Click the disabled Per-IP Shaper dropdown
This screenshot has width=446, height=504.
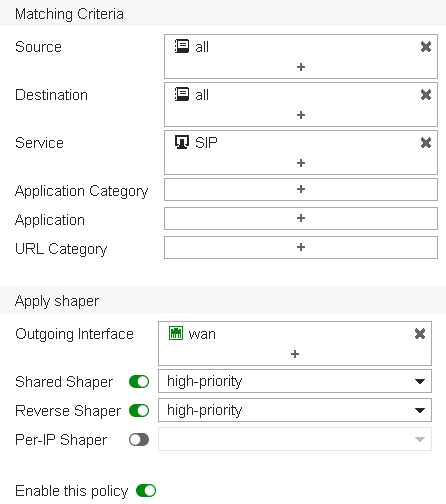[295, 439]
